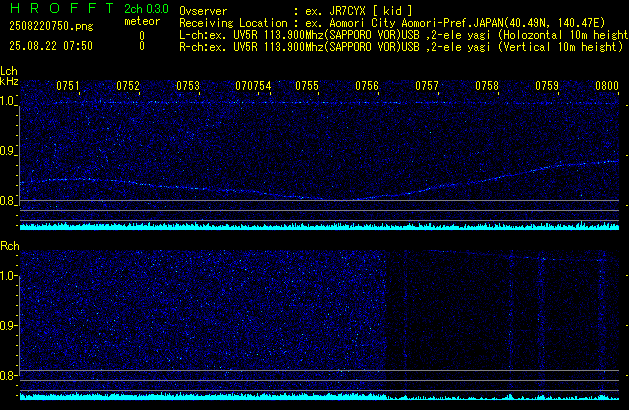Click the 0753 time marker

click(188, 86)
